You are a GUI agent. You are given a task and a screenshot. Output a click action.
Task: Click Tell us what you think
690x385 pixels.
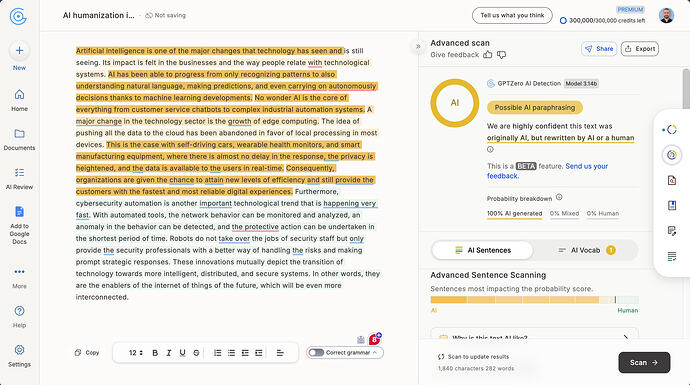pyautogui.click(x=512, y=15)
